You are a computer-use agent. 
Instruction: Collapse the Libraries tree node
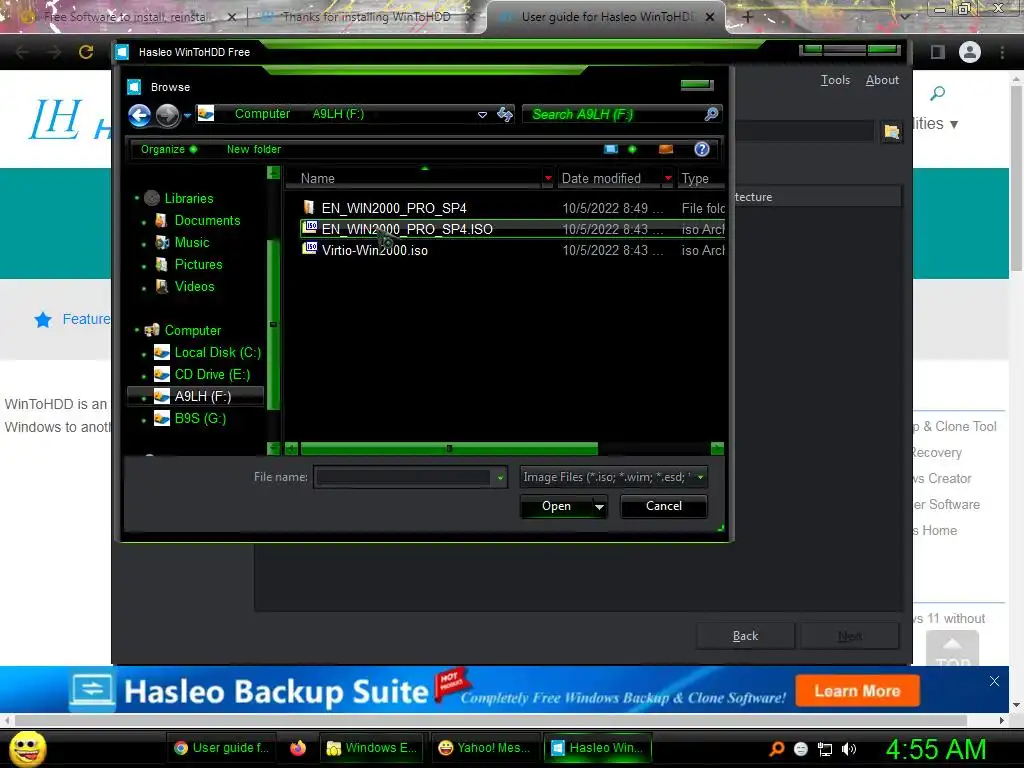tap(136, 198)
